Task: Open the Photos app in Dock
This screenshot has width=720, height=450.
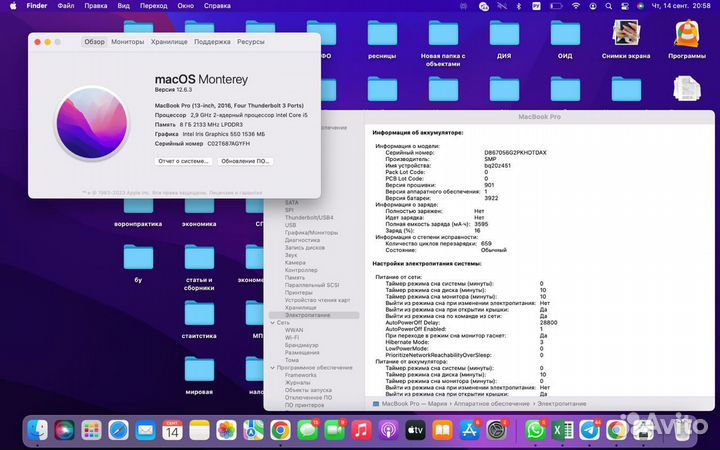Action: tap(226, 430)
